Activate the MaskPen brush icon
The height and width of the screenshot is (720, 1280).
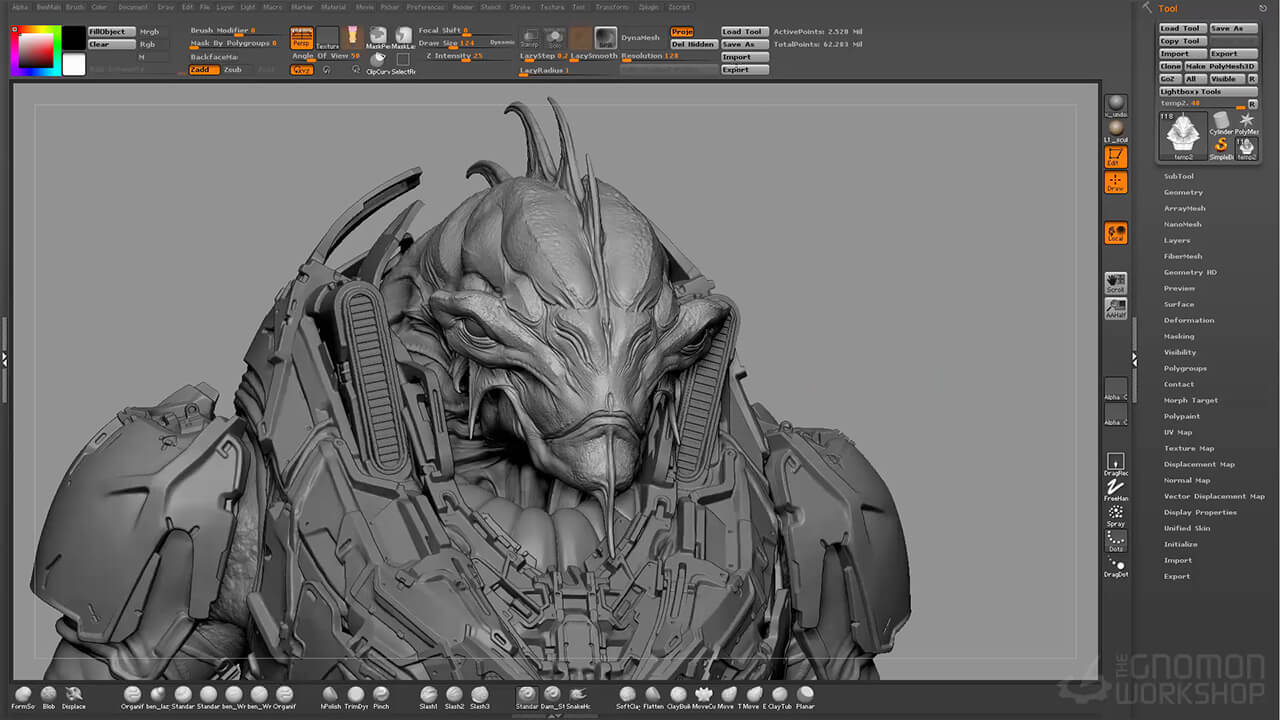tap(378, 38)
